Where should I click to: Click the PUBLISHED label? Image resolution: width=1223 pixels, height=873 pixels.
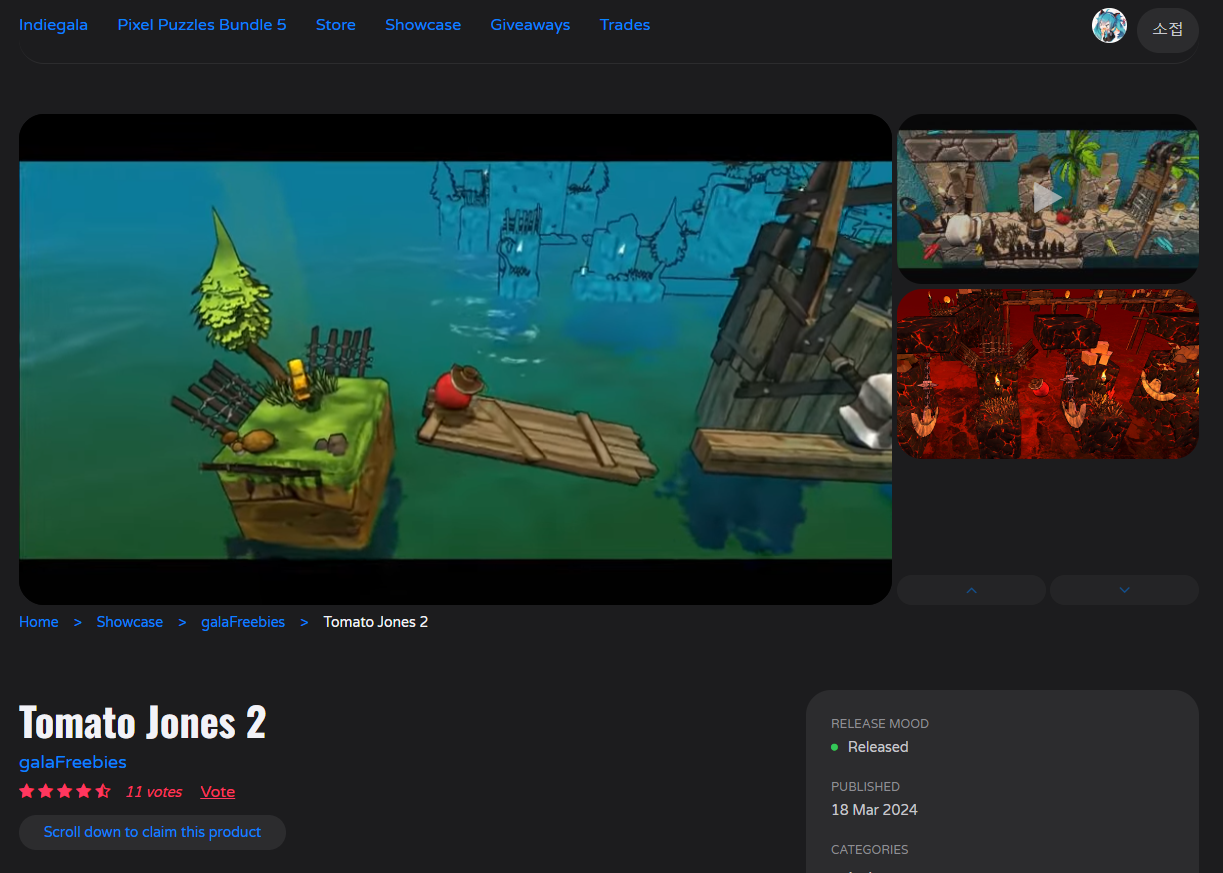(x=865, y=787)
